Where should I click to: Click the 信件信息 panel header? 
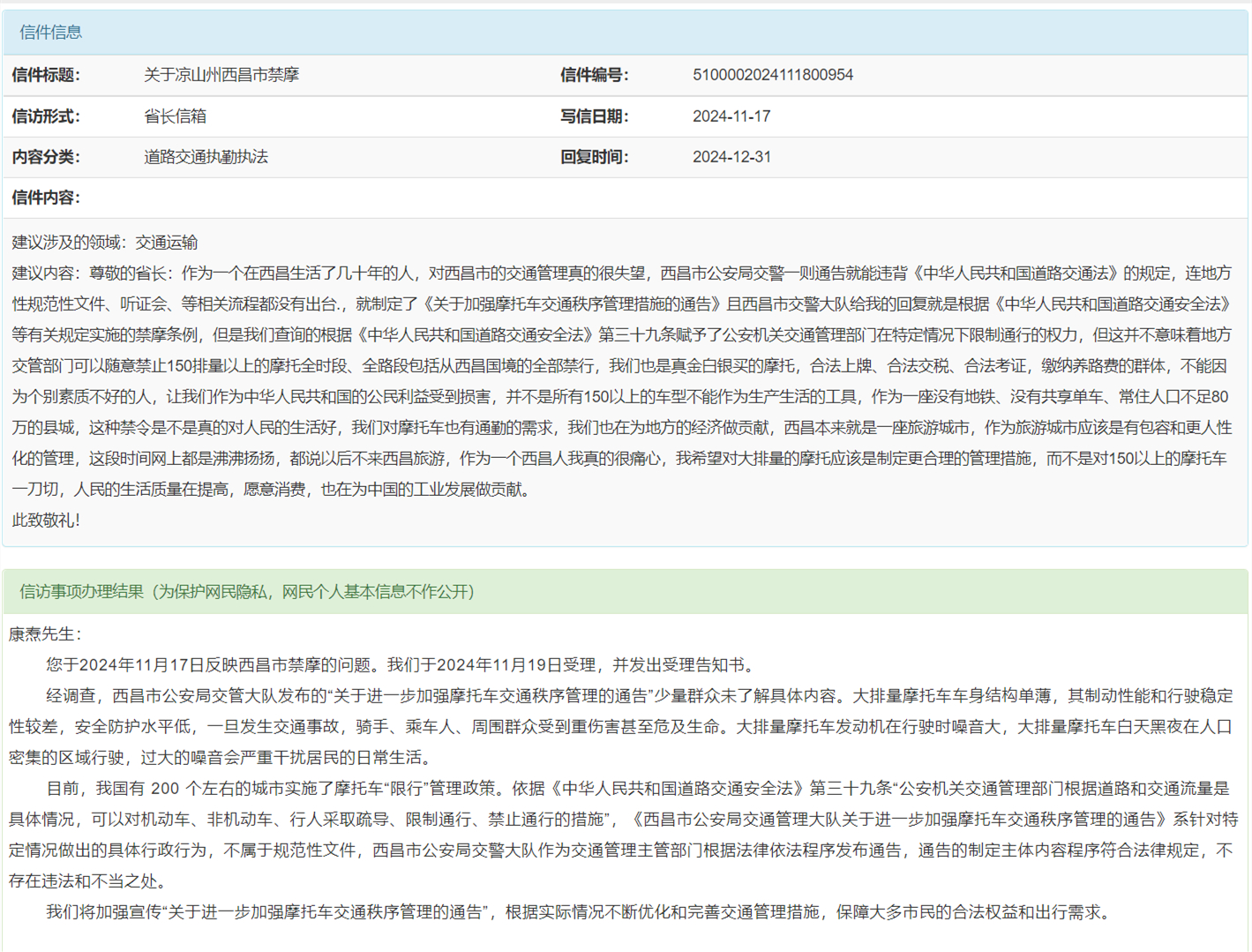50,33
